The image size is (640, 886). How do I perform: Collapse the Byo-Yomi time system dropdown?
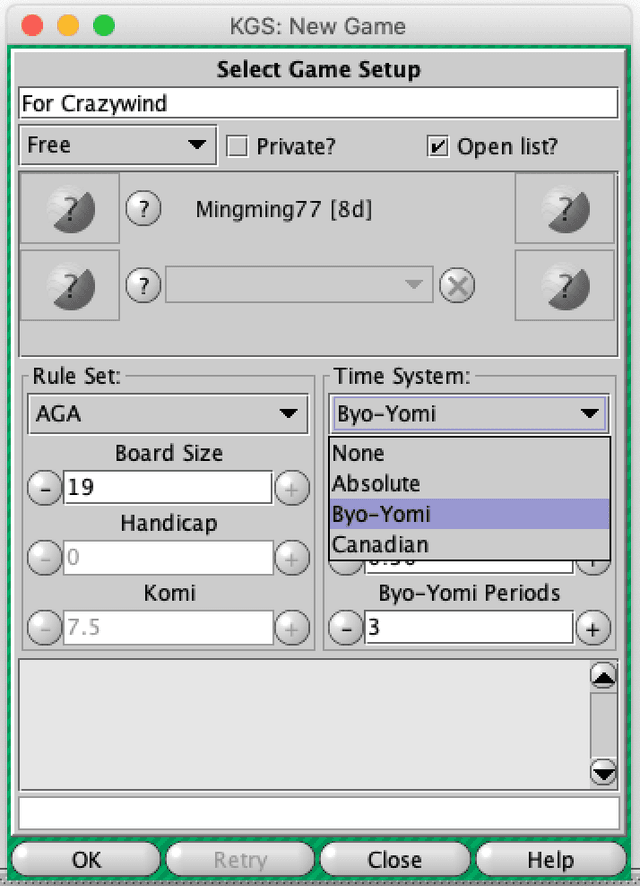coord(469,414)
